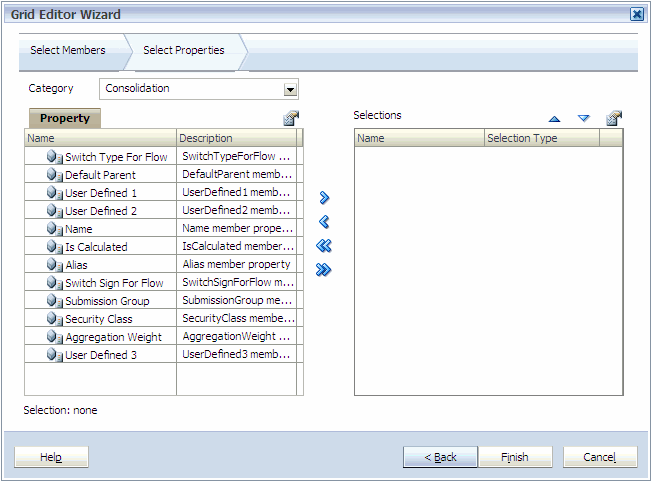Screen dimensions: 651x481
Task: Click 'UserDefined3 memb...' description cell
Action: click(x=237, y=354)
